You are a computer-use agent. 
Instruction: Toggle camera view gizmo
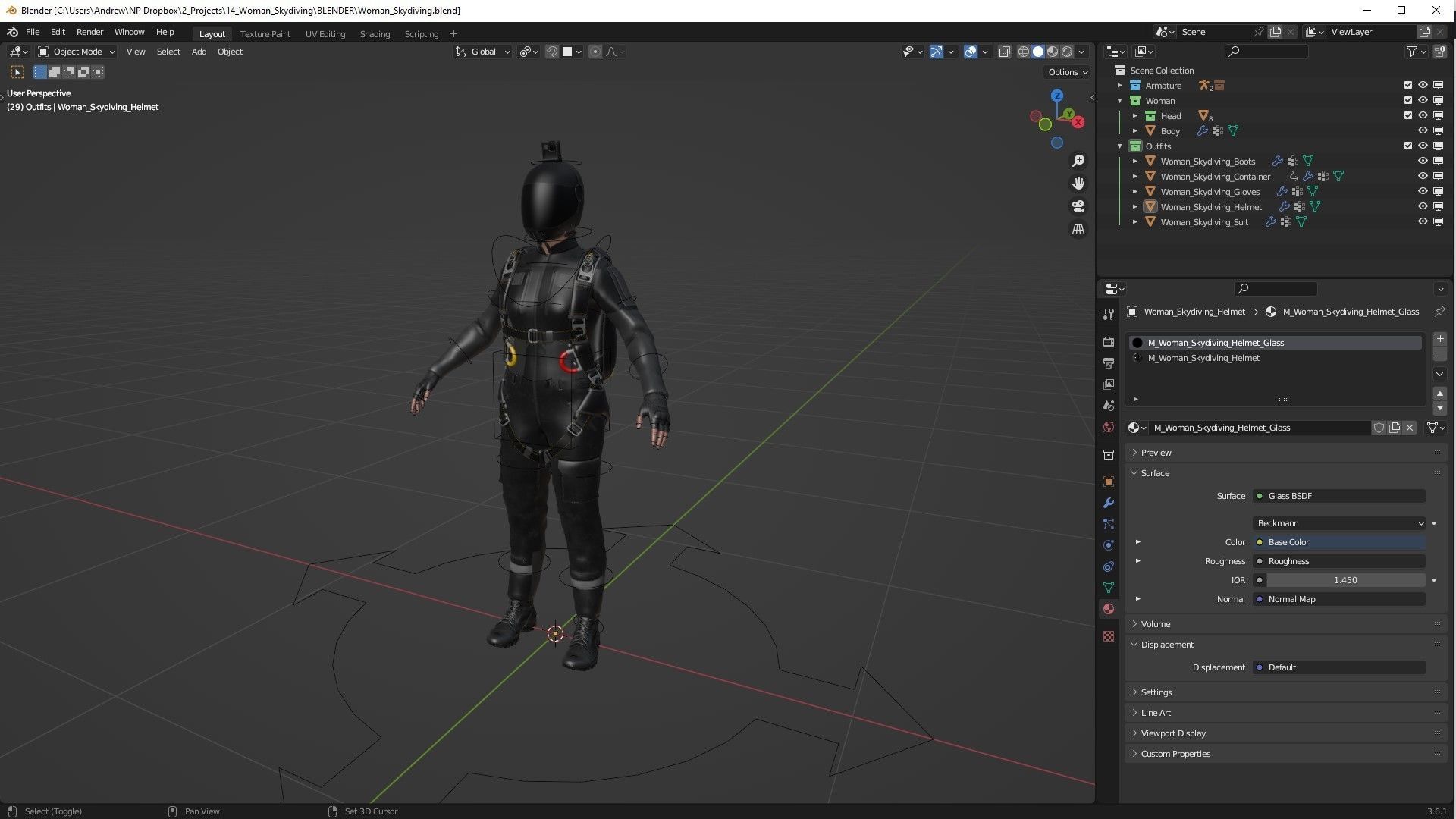click(x=1078, y=206)
